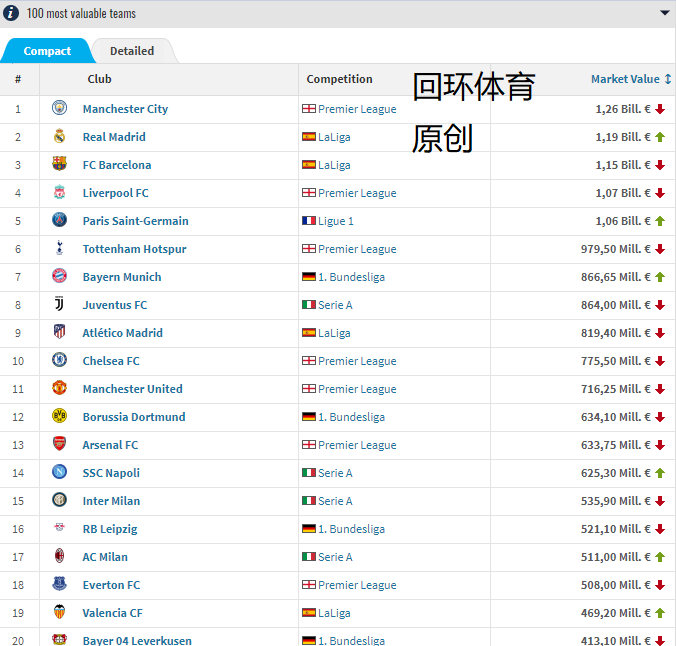Open Tottenham Hotspur crest icon
Screen dimensions: 676x646
[59, 248]
